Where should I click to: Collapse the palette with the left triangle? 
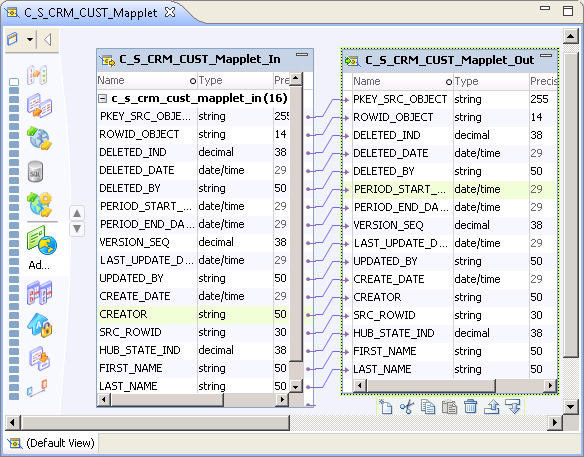tap(47, 39)
